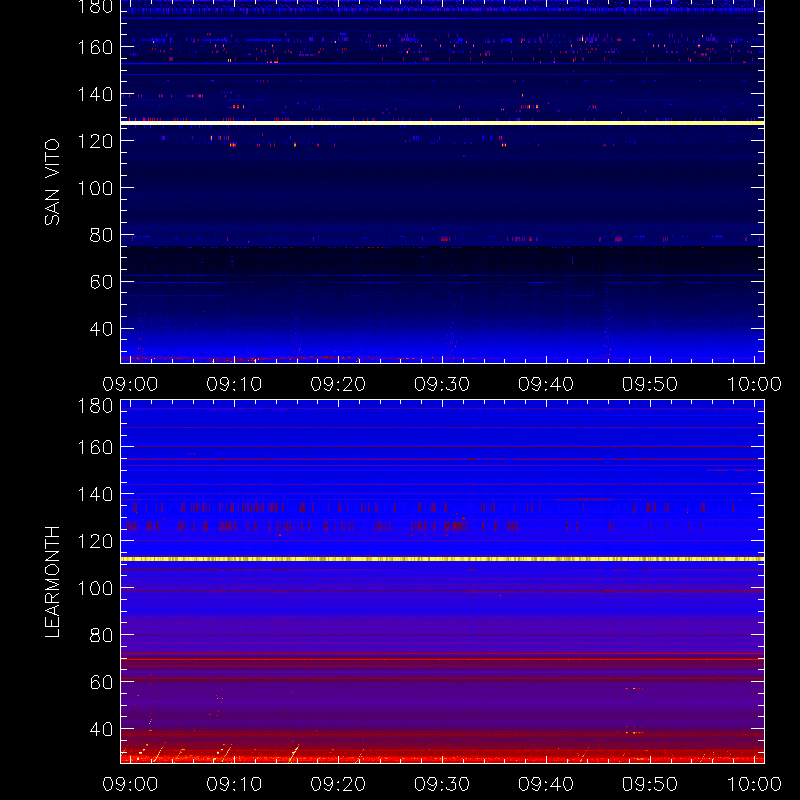800x800 pixels.
Task: Click the SAN VITO axis title
Action: pos(52,182)
